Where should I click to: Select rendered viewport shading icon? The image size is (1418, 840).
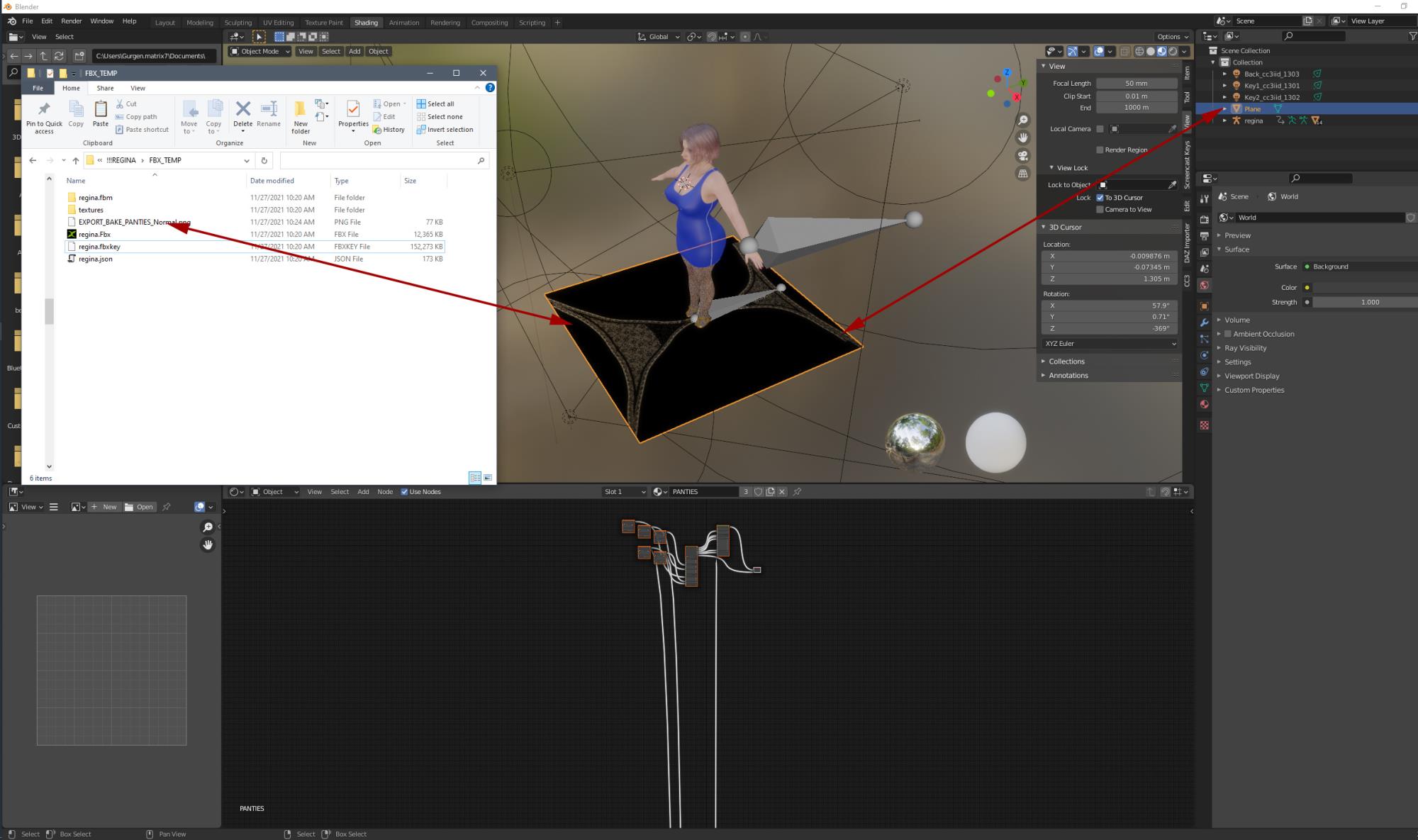click(x=1173, y=51)
